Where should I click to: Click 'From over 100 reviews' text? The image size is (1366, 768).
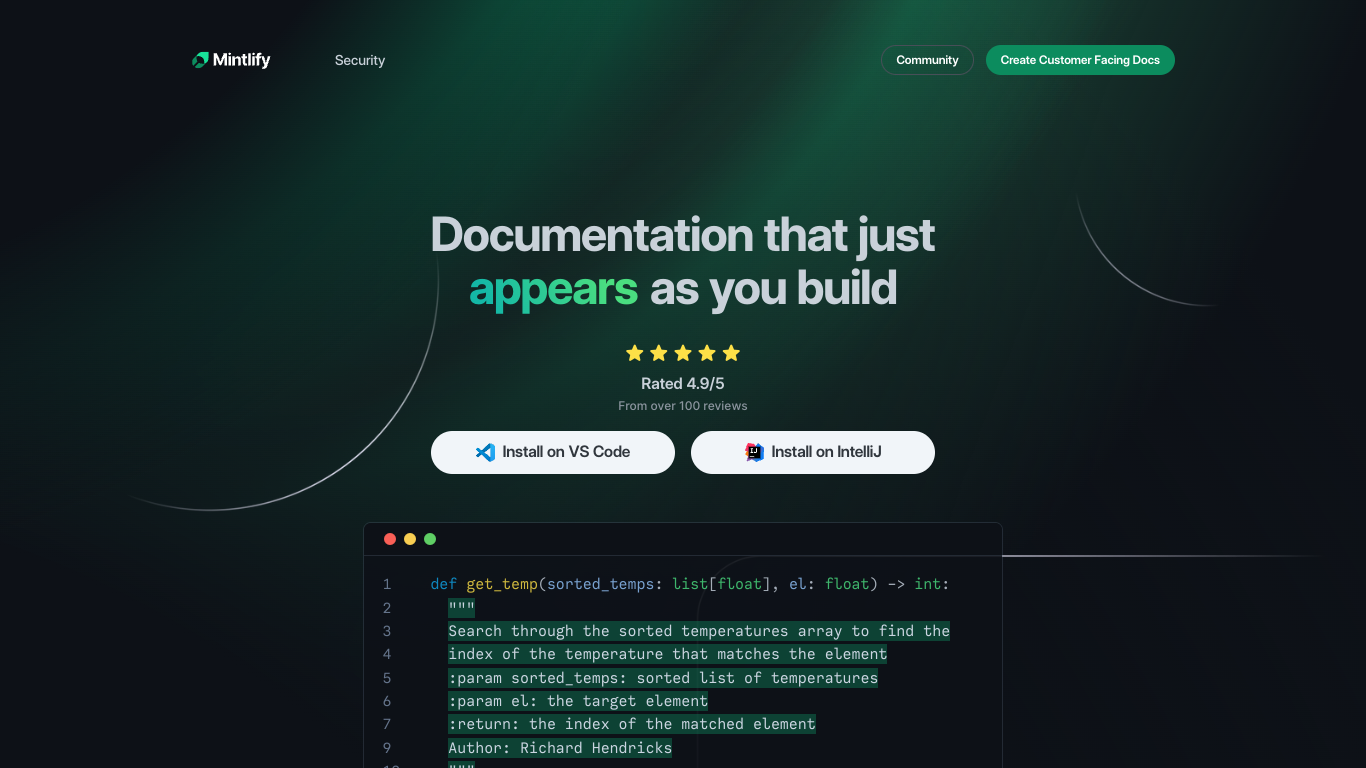(683, 406)
